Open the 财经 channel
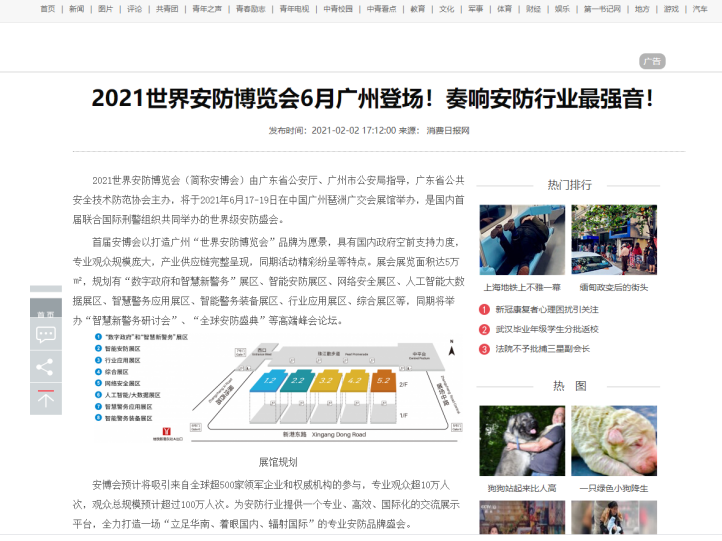Viewport: 722px width, 541px height. click(x=534, y=9)
